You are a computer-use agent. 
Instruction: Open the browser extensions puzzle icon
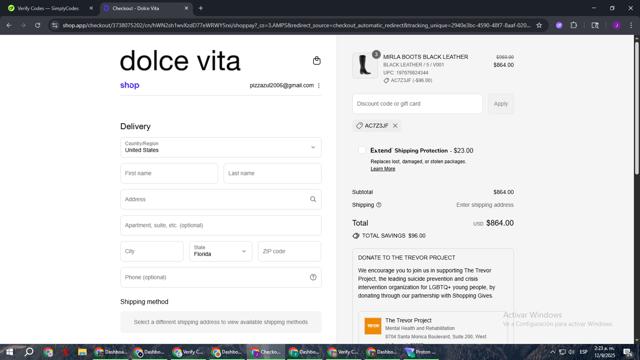tap(573, 25)
